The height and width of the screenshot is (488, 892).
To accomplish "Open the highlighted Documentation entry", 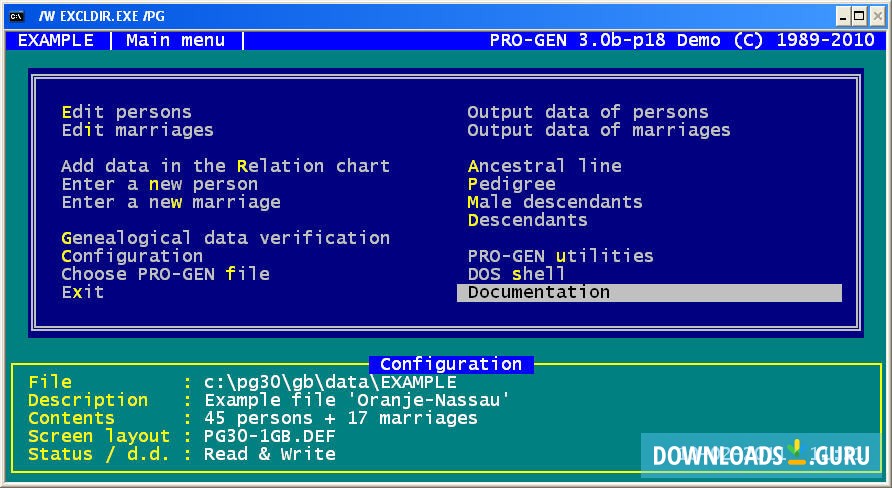I will click(649, 293).
